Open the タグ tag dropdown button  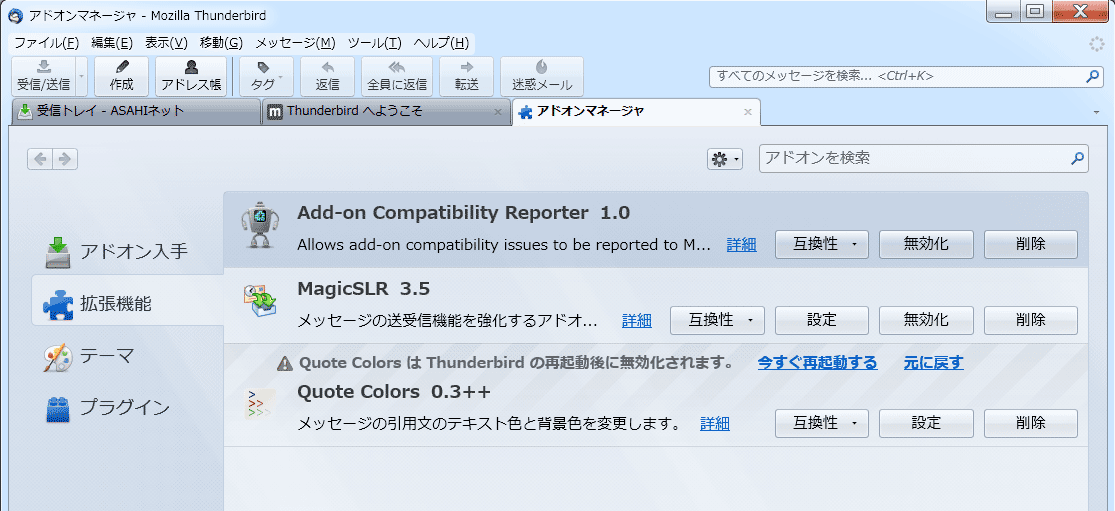click(x=267, y=76)
